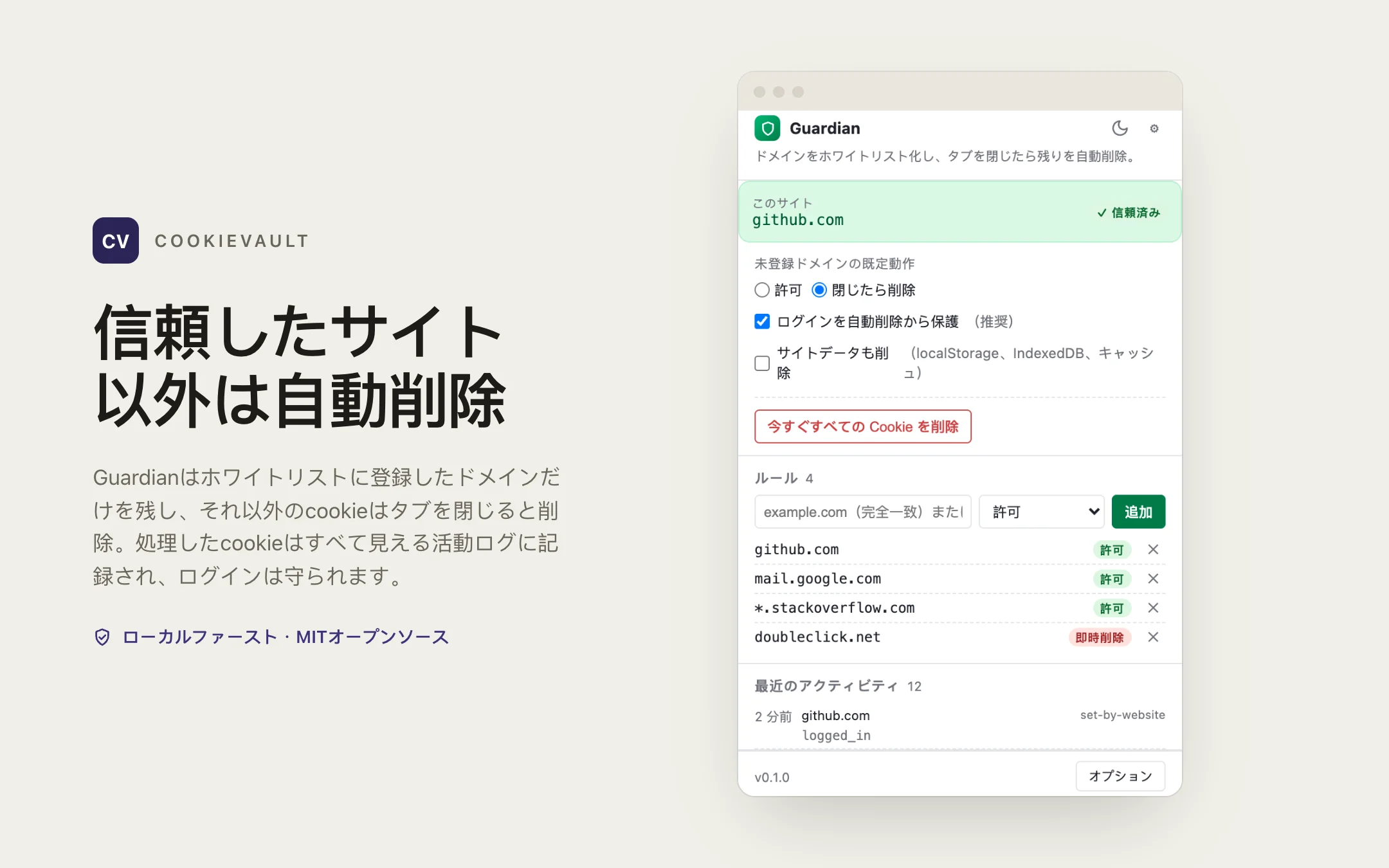Viewport: 1389px width, 868px height.
Task: Click the 即時削除 badge on doubleclick.net
Action: coord(1100,637)
